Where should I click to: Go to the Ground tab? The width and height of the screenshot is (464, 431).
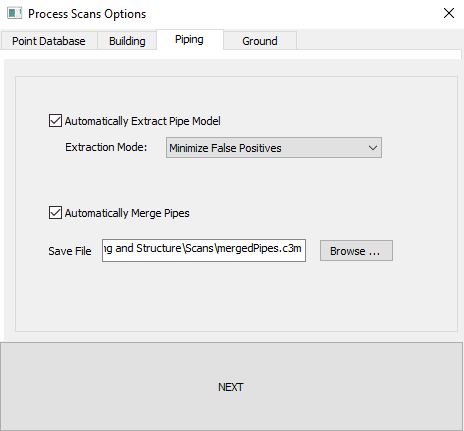tap(260, 41)
